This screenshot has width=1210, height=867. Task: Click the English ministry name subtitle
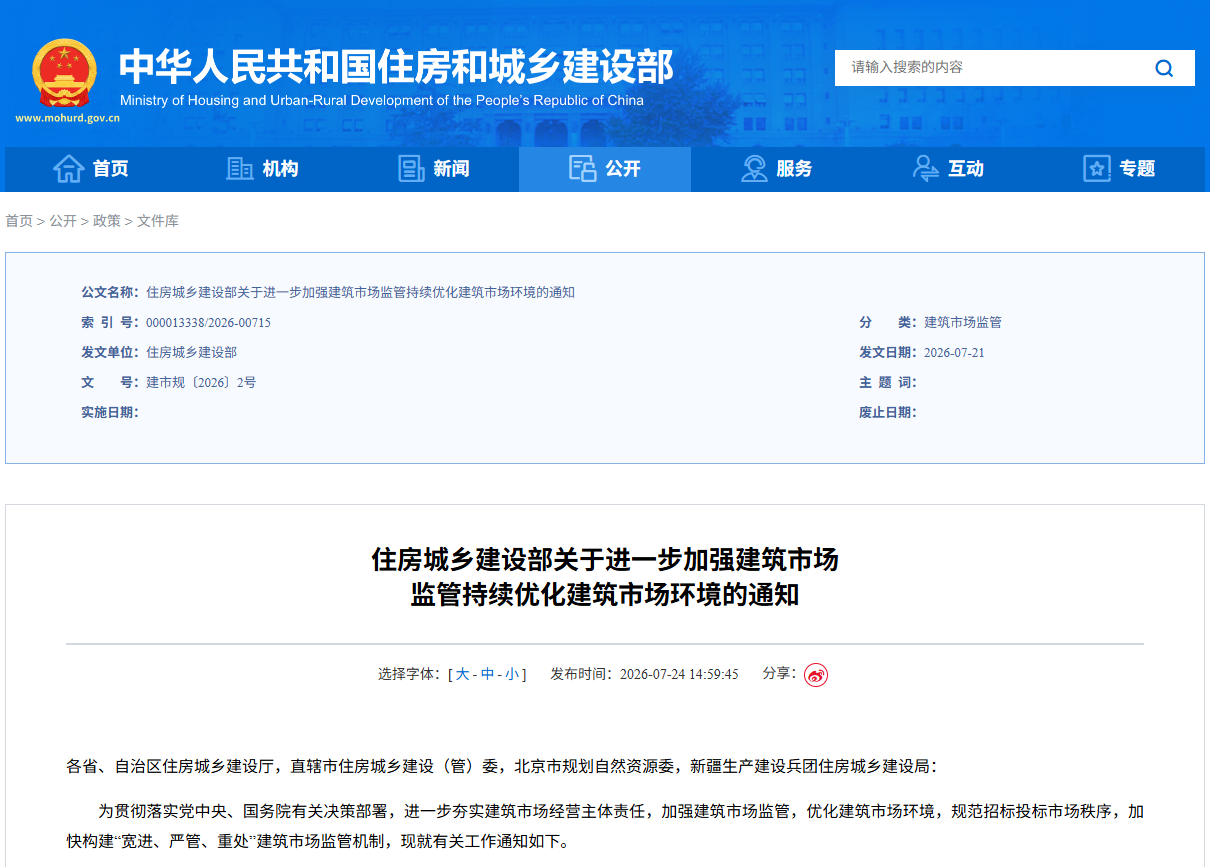pyautogui.click(x=382, y=101)
